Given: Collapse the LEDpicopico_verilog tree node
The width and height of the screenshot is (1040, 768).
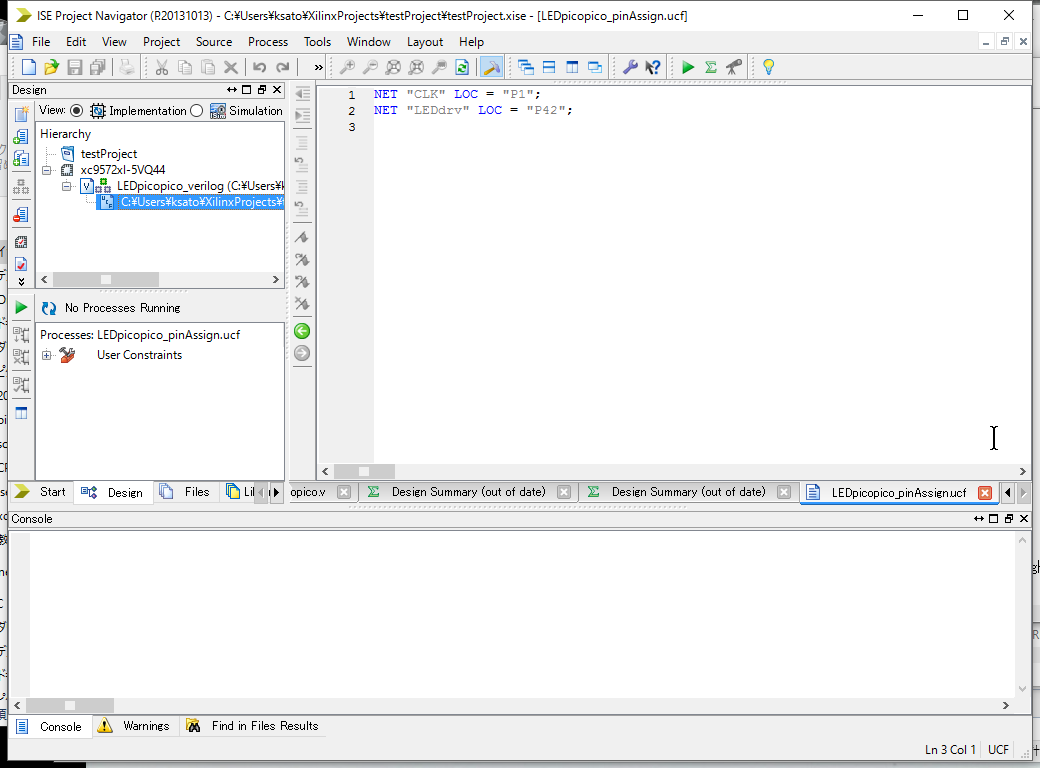Looking at the screenshot, I should click(66, 186).
